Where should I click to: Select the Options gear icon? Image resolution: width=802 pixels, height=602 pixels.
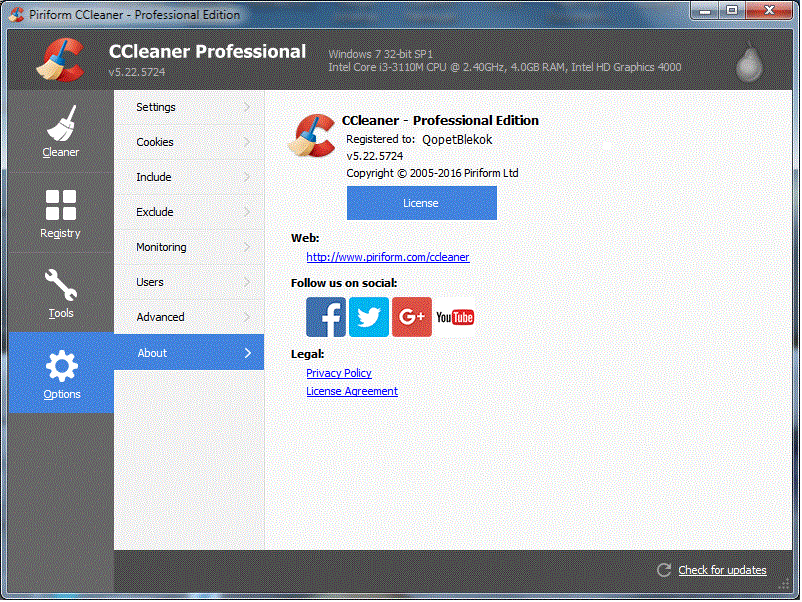point(61,366)
